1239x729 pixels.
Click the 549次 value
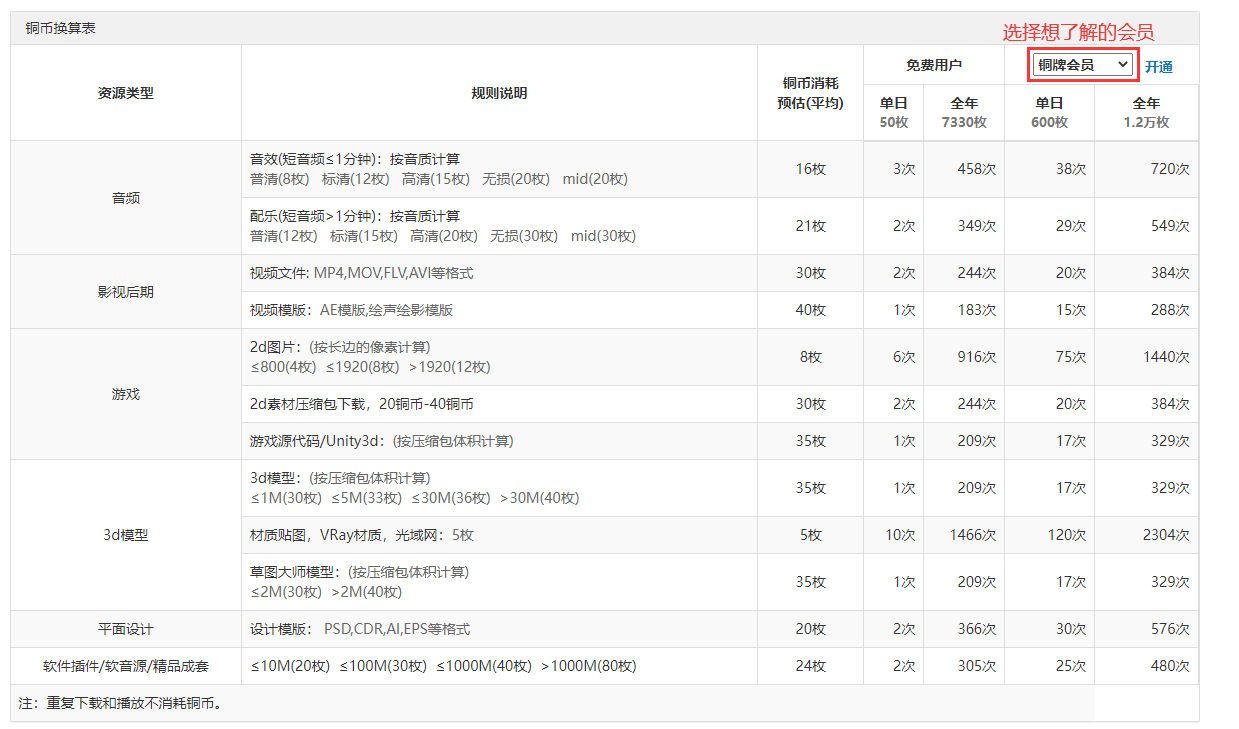[x=1170, y=226]
